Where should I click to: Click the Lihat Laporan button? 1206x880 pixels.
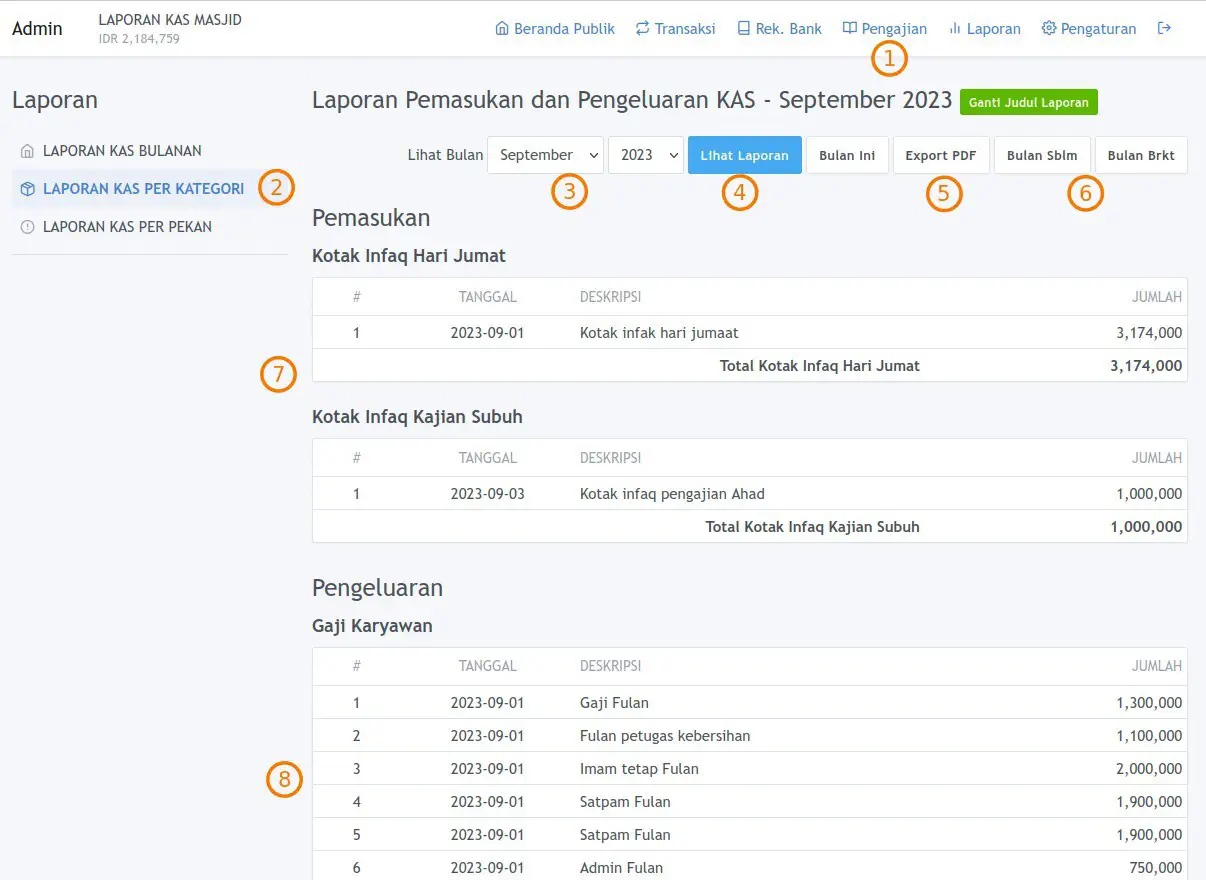point(744,155)
